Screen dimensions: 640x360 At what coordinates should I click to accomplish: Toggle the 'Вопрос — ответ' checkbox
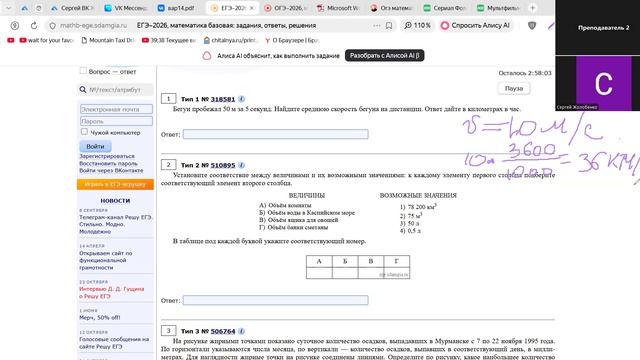tap(83, 71)
